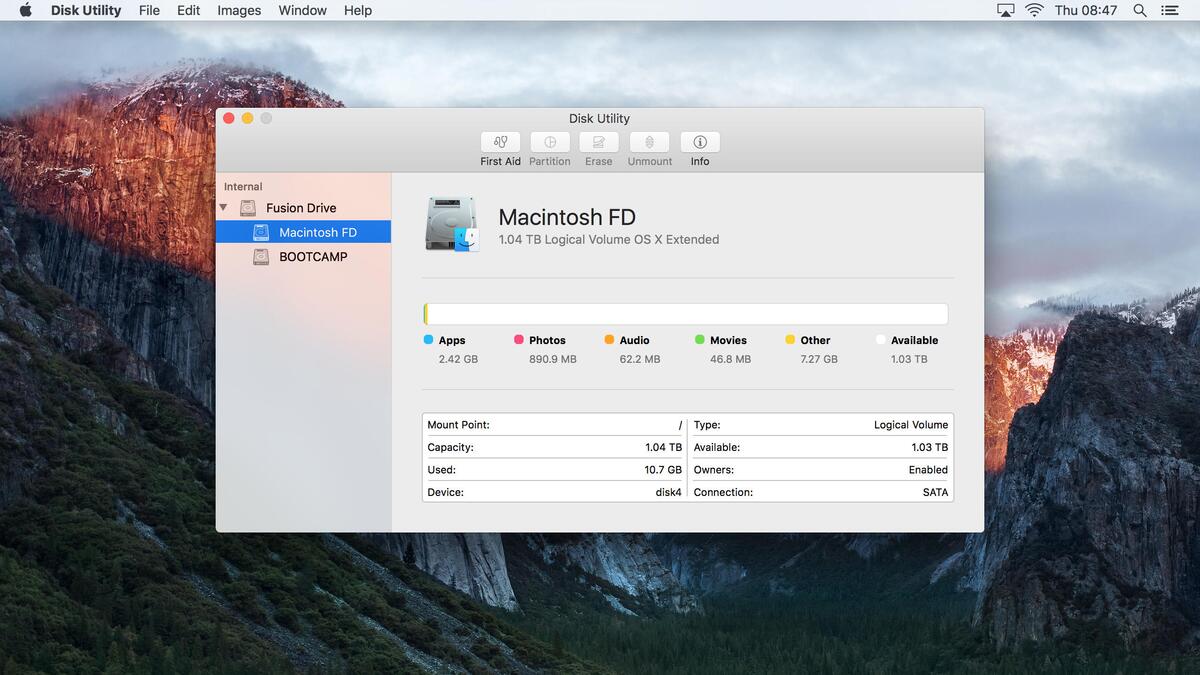1200x675 pixels.
Task: Open the File menu
Action: [x=149, y=10]
